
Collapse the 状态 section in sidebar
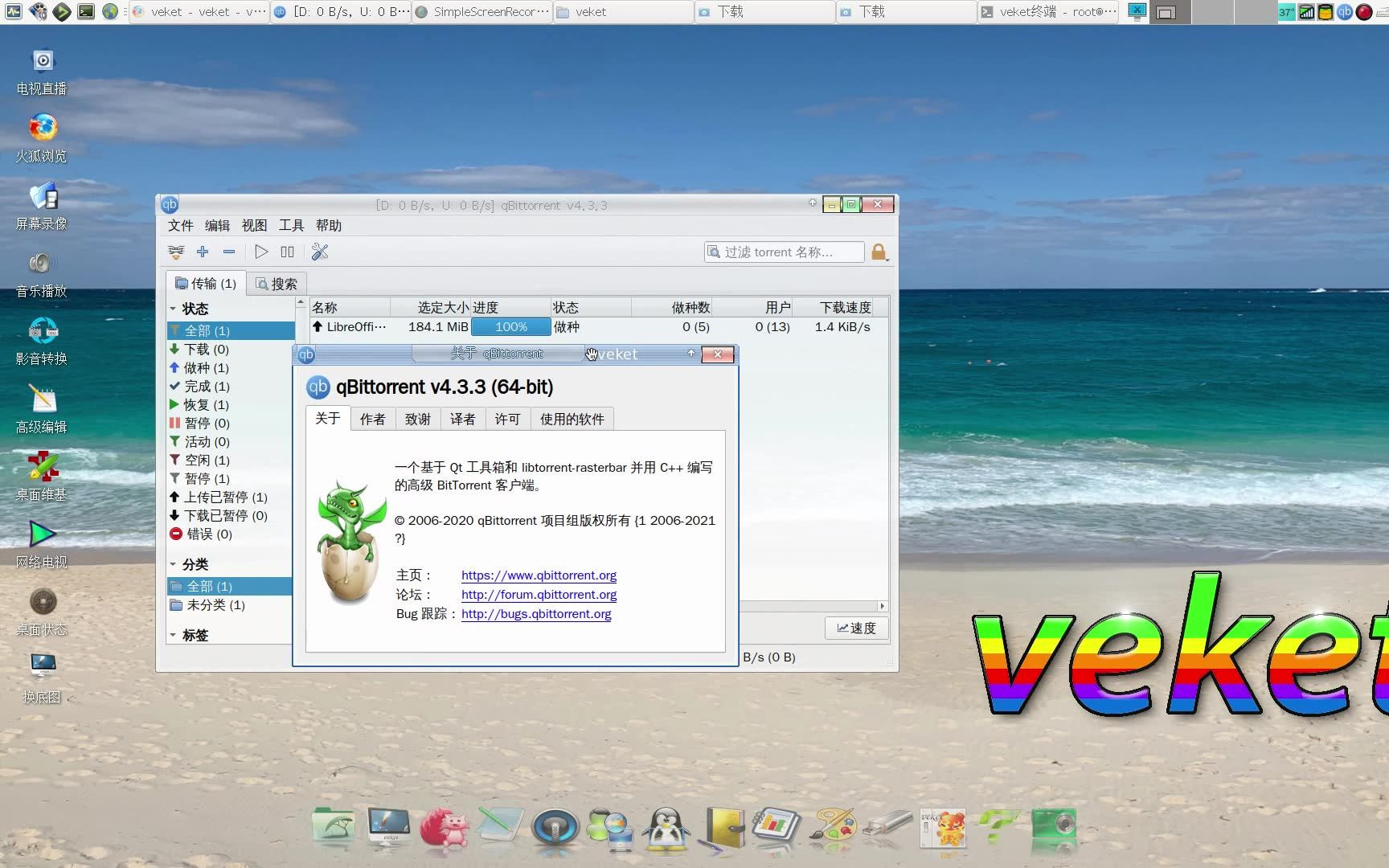(x=173, y=309)
